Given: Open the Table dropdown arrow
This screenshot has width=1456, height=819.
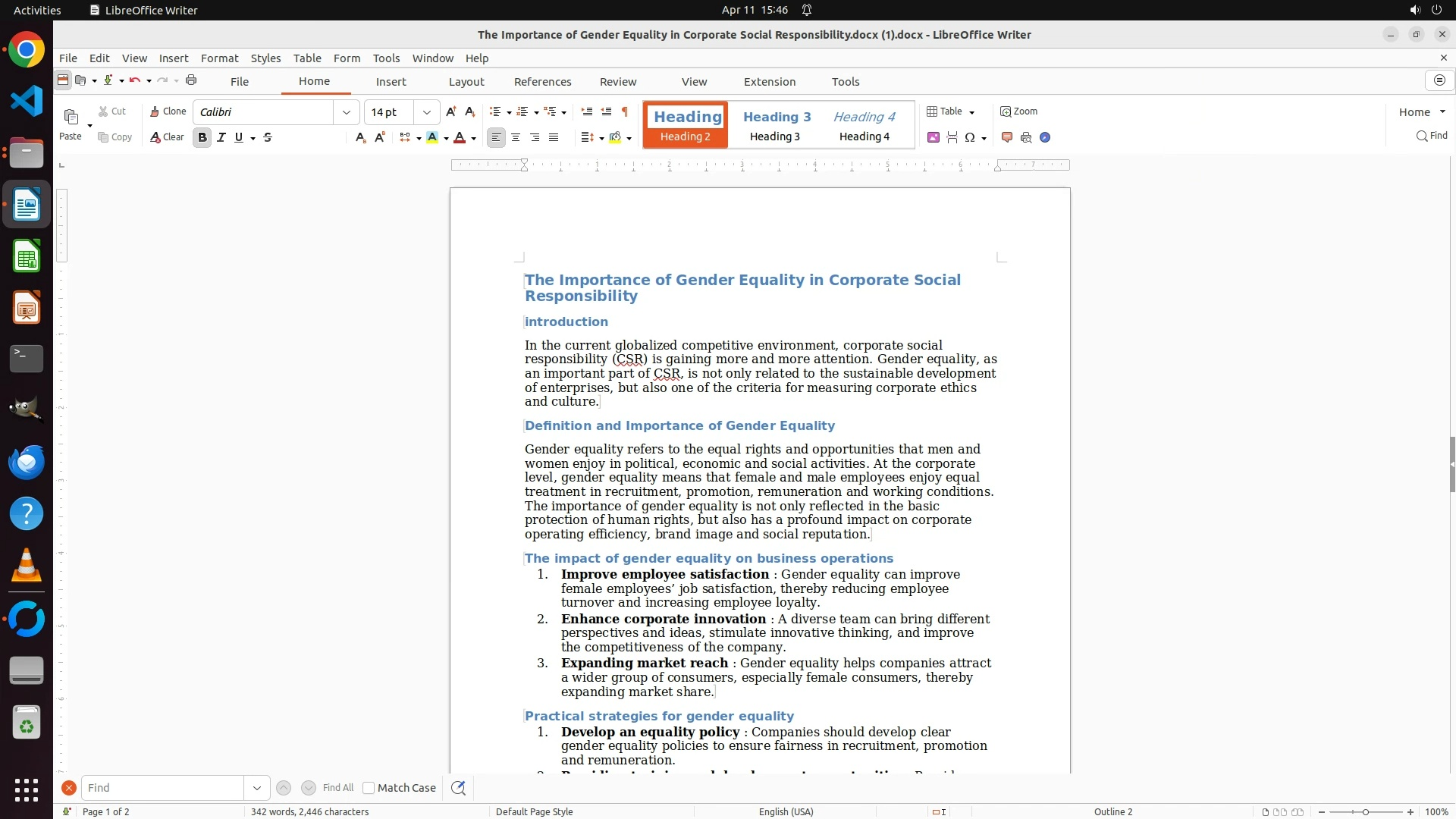Looking at the screenshot, I should [x=972, y=112].
